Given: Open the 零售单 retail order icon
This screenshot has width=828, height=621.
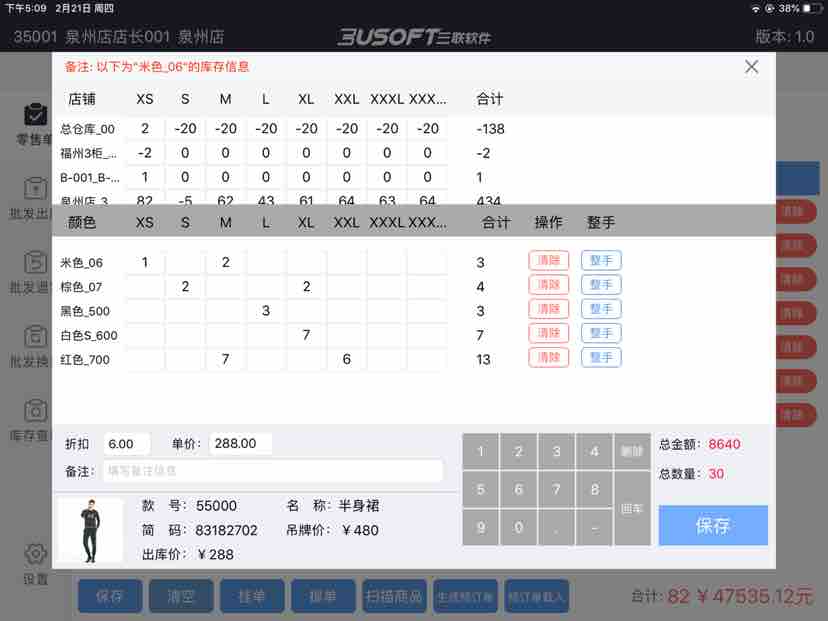Looking at the screenshot, I should (x=35, y=116).
